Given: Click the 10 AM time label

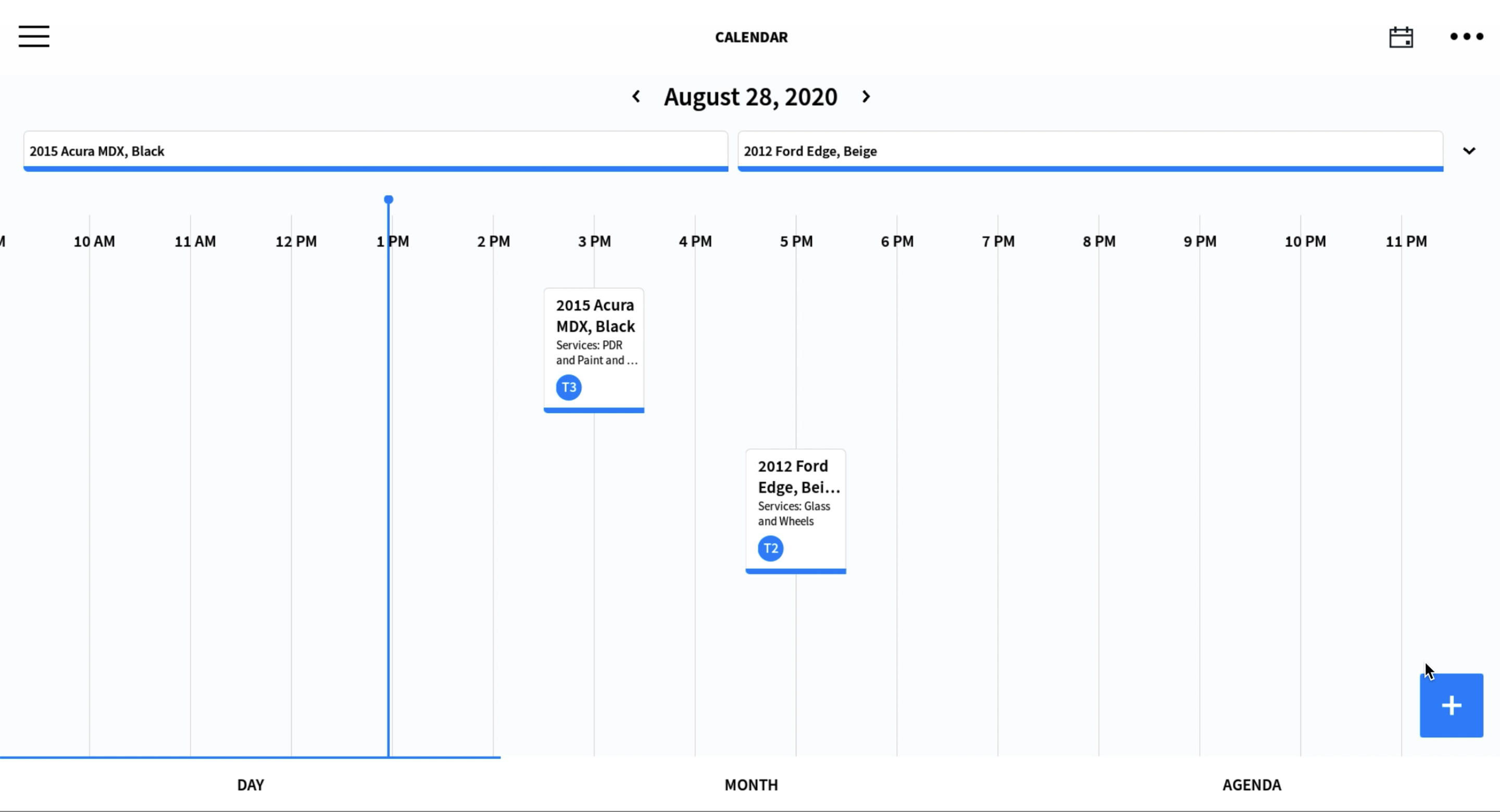Looking at the screenshot, I should tap(94, 241).
